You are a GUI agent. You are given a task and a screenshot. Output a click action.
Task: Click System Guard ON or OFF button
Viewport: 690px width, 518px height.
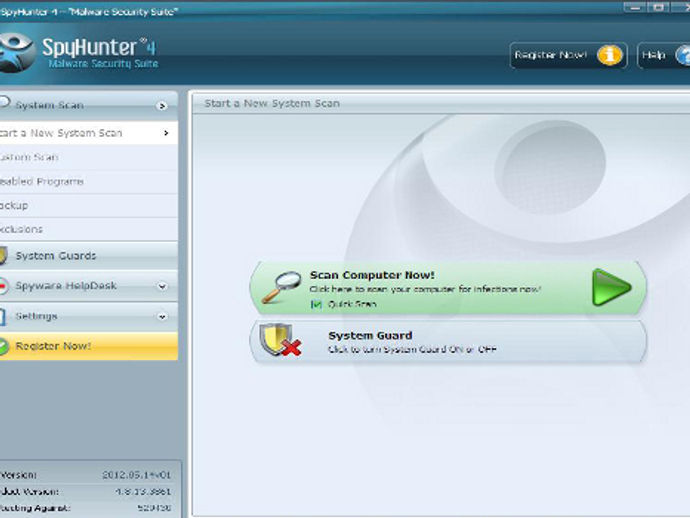448,342
